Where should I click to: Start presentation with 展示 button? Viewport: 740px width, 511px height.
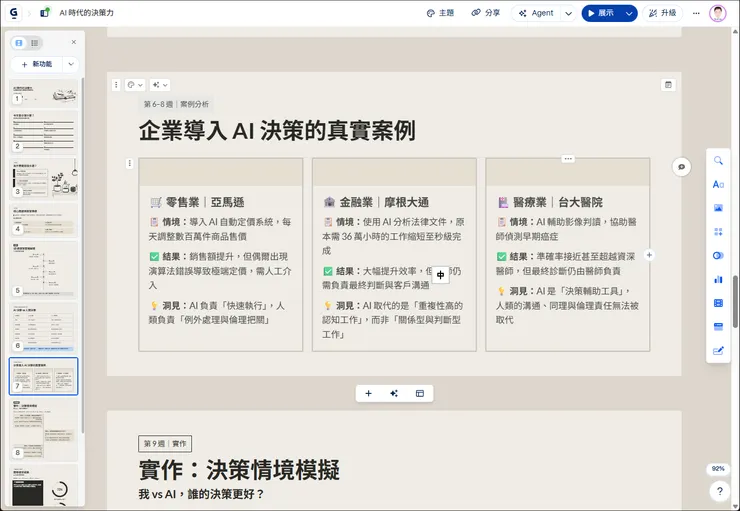(x=601, y=13)
